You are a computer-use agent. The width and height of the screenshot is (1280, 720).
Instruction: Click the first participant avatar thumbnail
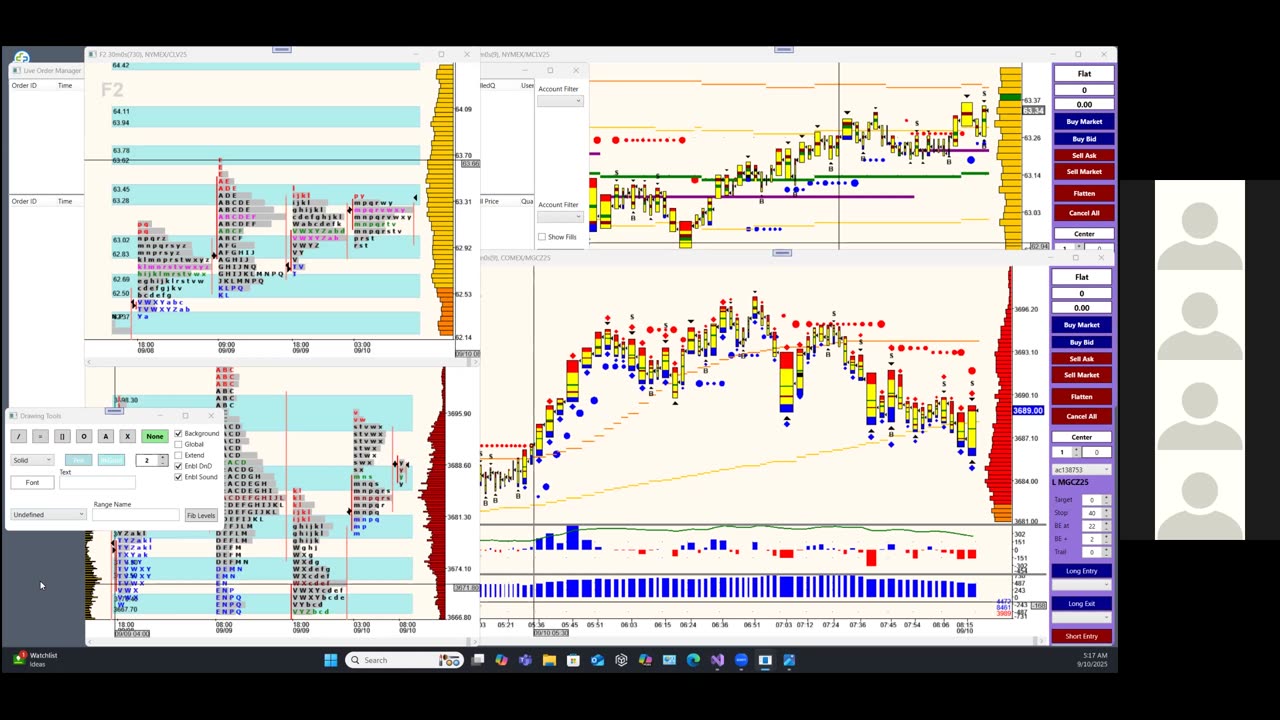click(x=1199, y=225)
